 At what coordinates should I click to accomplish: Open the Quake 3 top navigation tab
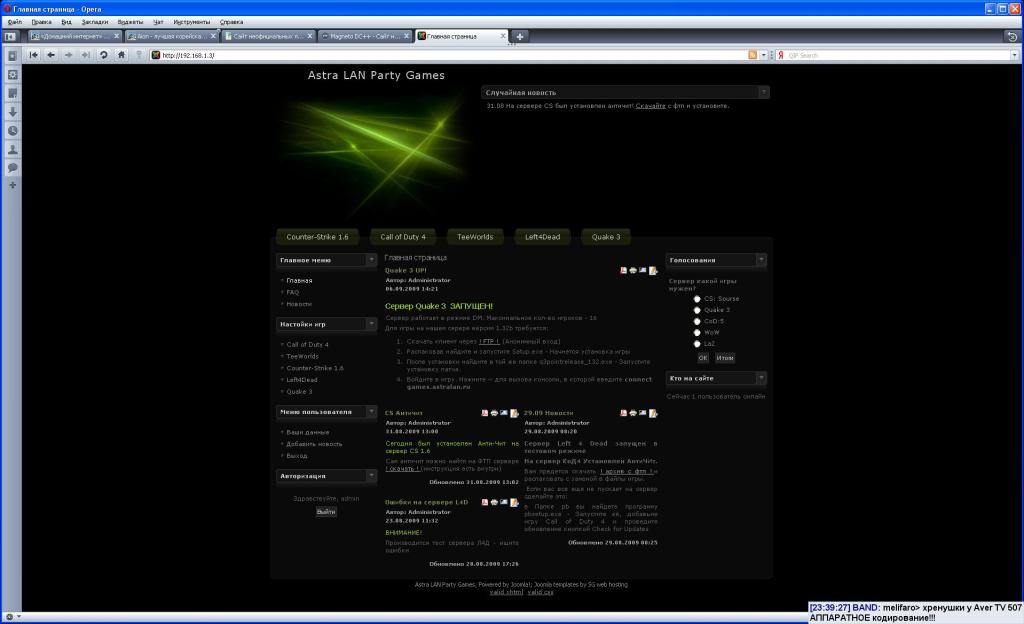click(606, 237)
